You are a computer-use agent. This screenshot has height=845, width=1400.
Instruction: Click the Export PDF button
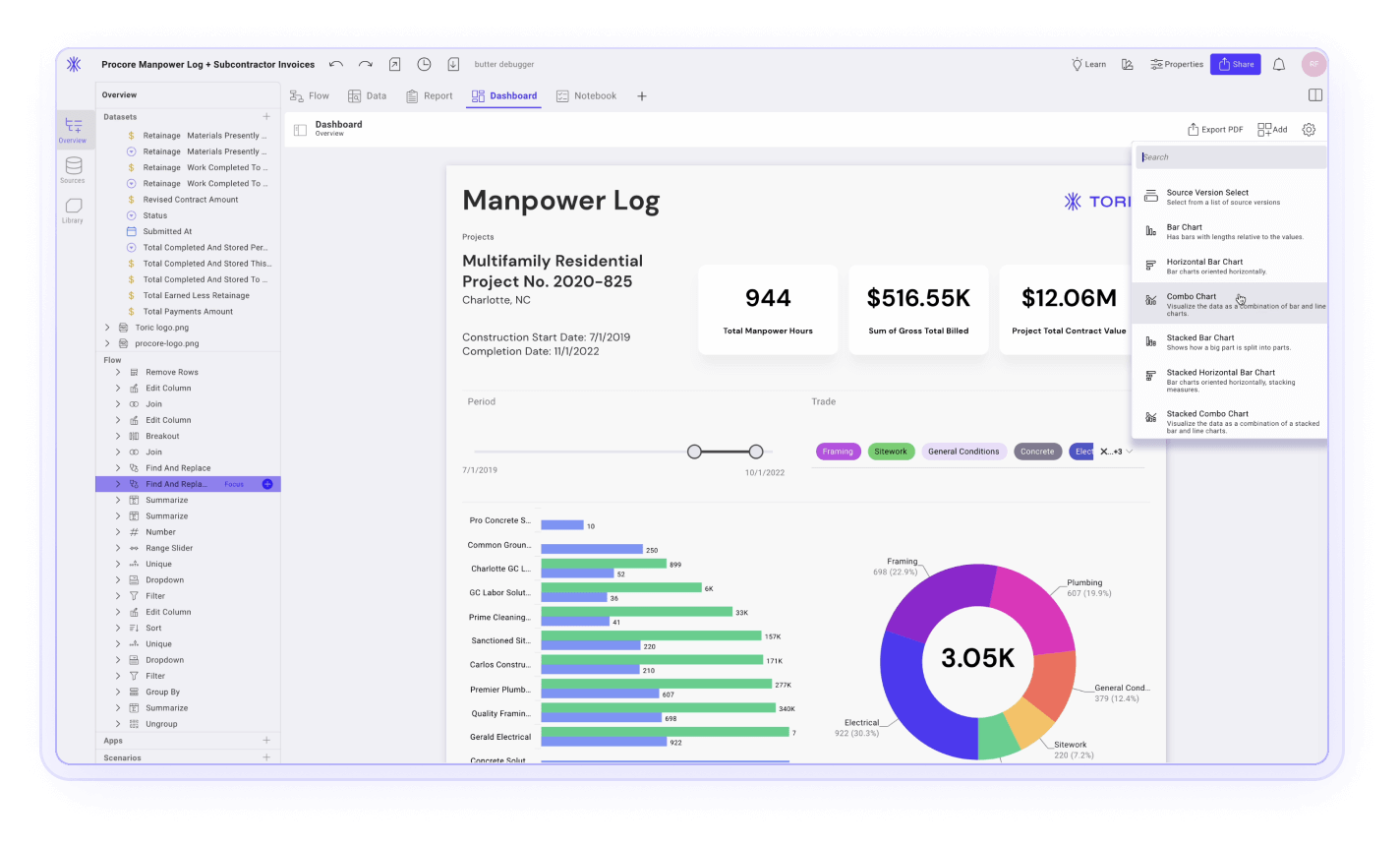coord(1216,129)
